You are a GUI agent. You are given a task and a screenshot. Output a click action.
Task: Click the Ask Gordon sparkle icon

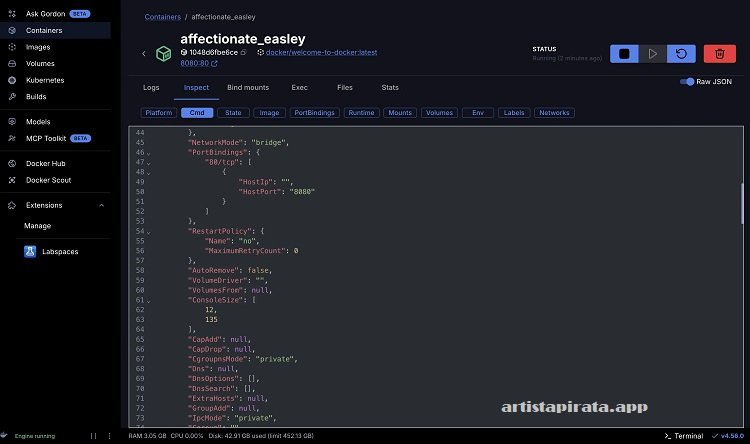coord(12,14)
